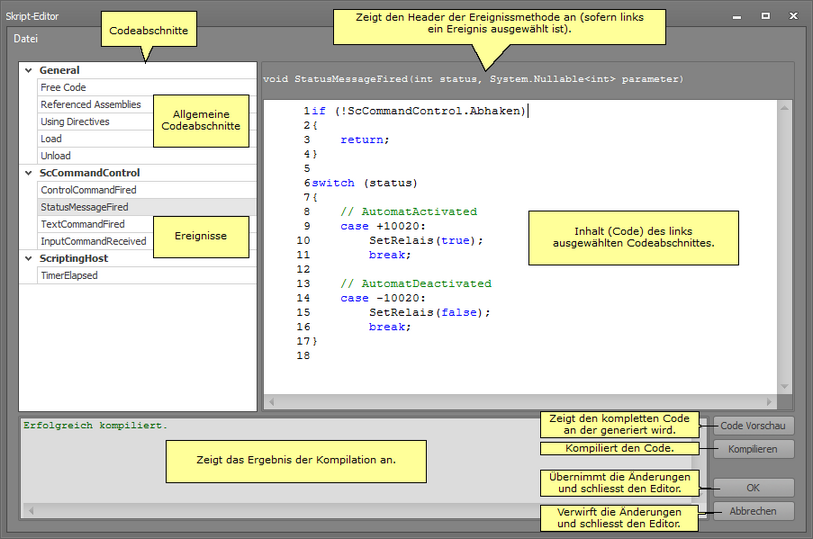The width and height of the screenshot is (813, 539).
Task: Select the Unload code section
Action: (x=147, y=156)
